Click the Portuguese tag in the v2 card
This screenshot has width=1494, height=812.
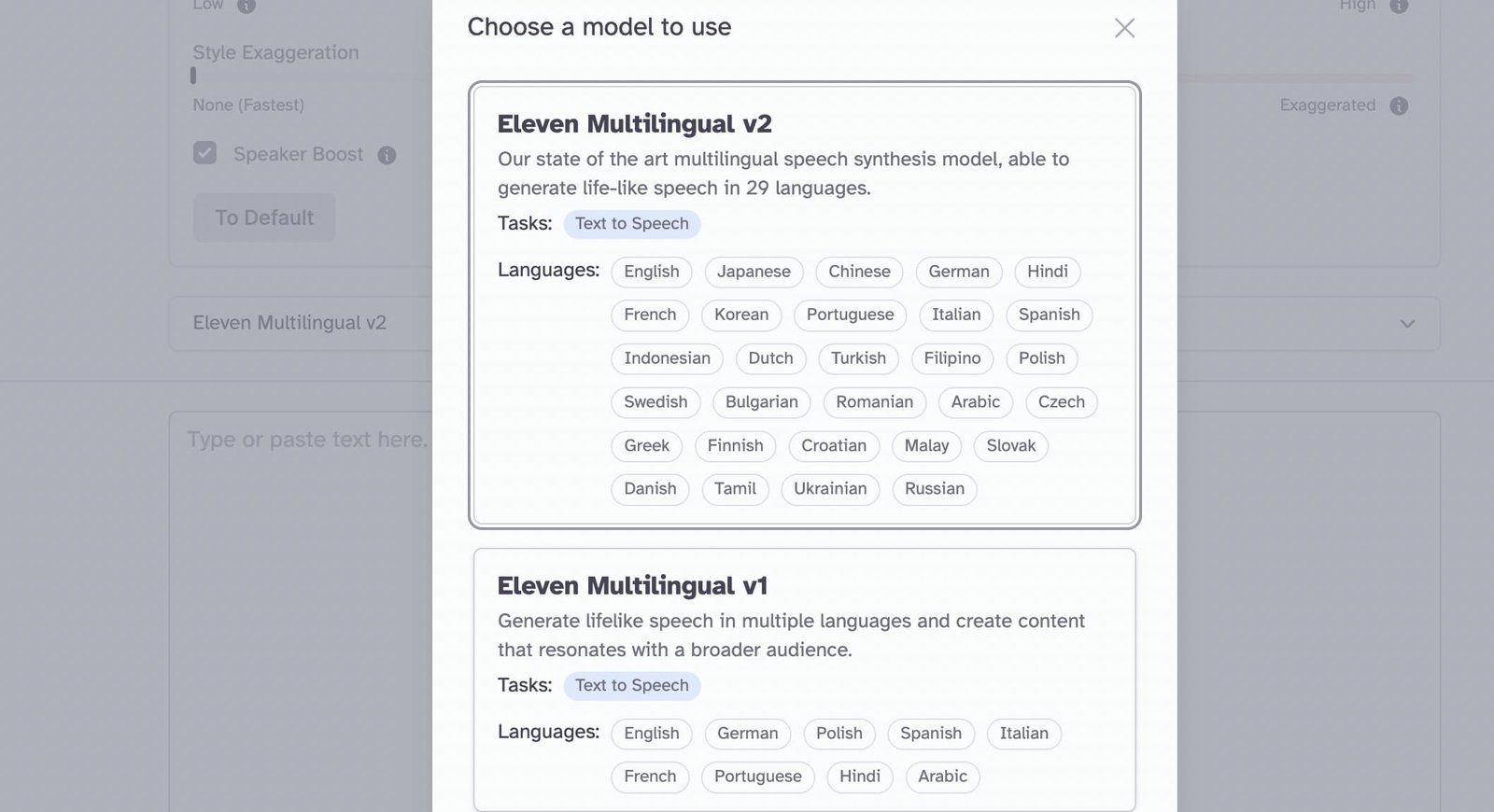(x=850, y=315)
